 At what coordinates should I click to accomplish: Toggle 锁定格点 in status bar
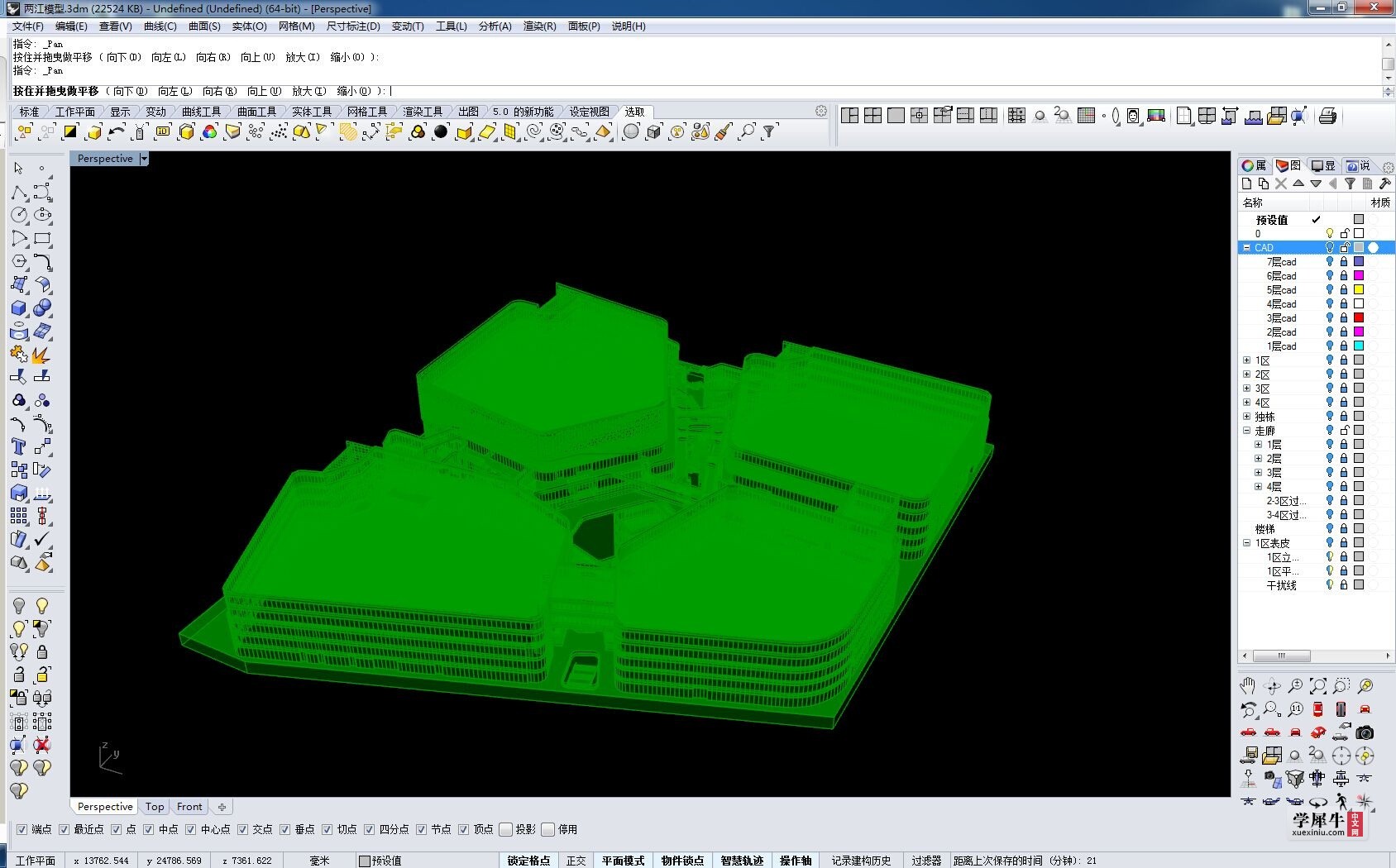(528, 861)
